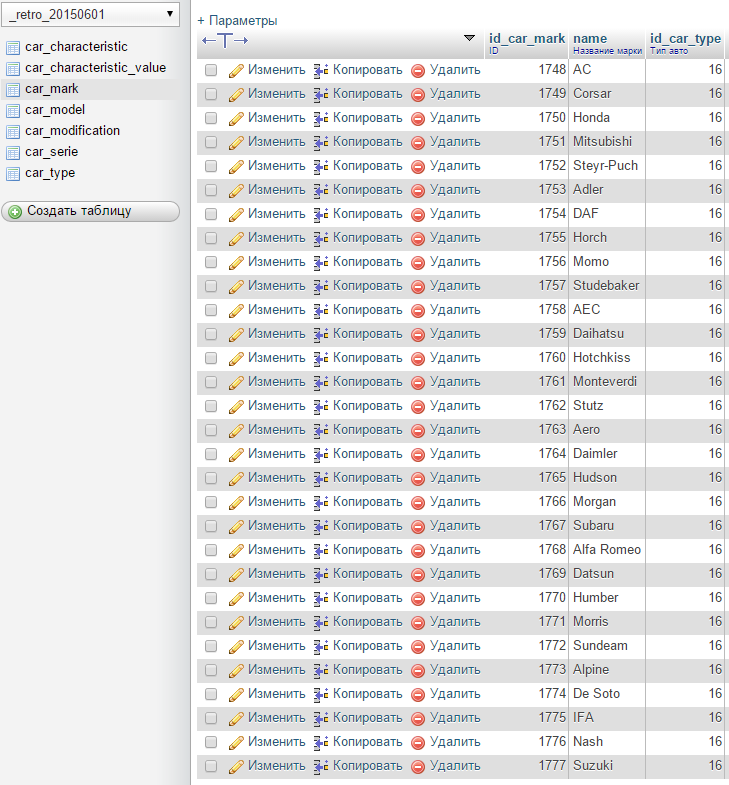Click the pencil edit icon for DAF row
Image resolution: width=729 pixels, height=785 pixels.
(236, 215)
